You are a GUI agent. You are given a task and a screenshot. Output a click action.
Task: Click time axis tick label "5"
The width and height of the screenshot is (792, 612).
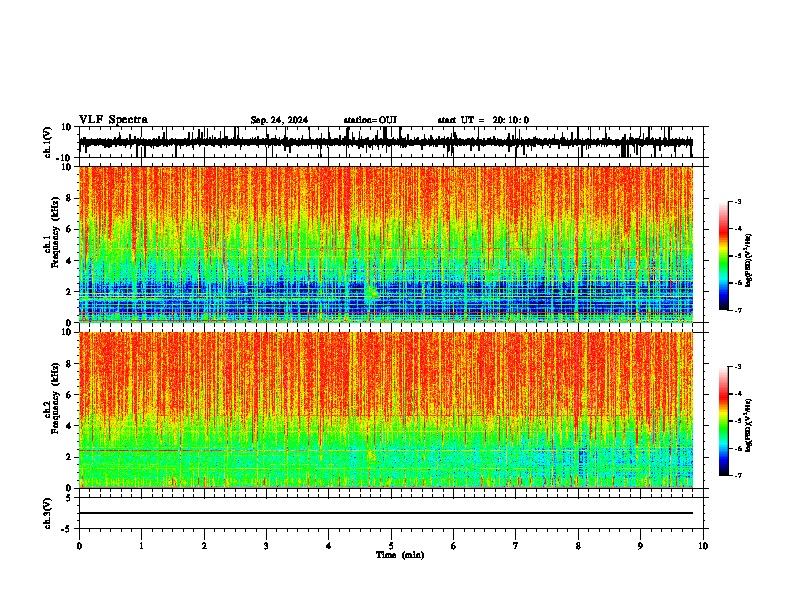pyautogui.click(x=391, y=546)
